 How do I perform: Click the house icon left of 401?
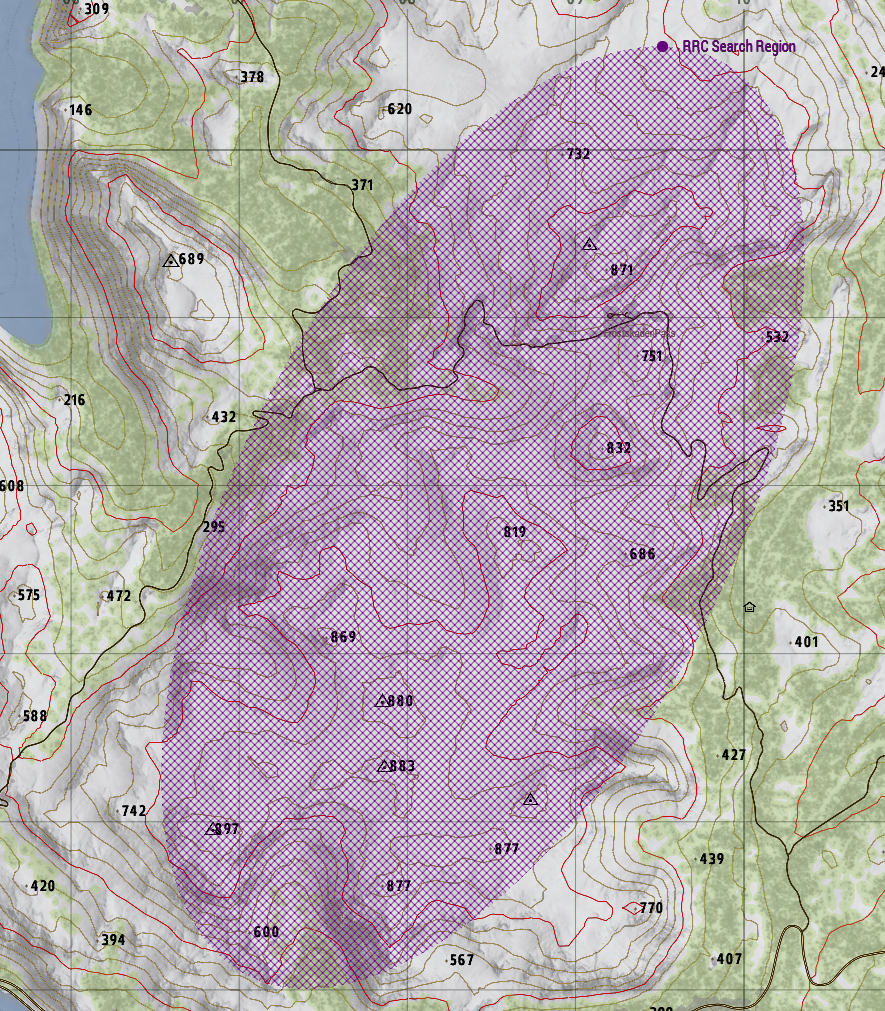(x=749, y=607)
